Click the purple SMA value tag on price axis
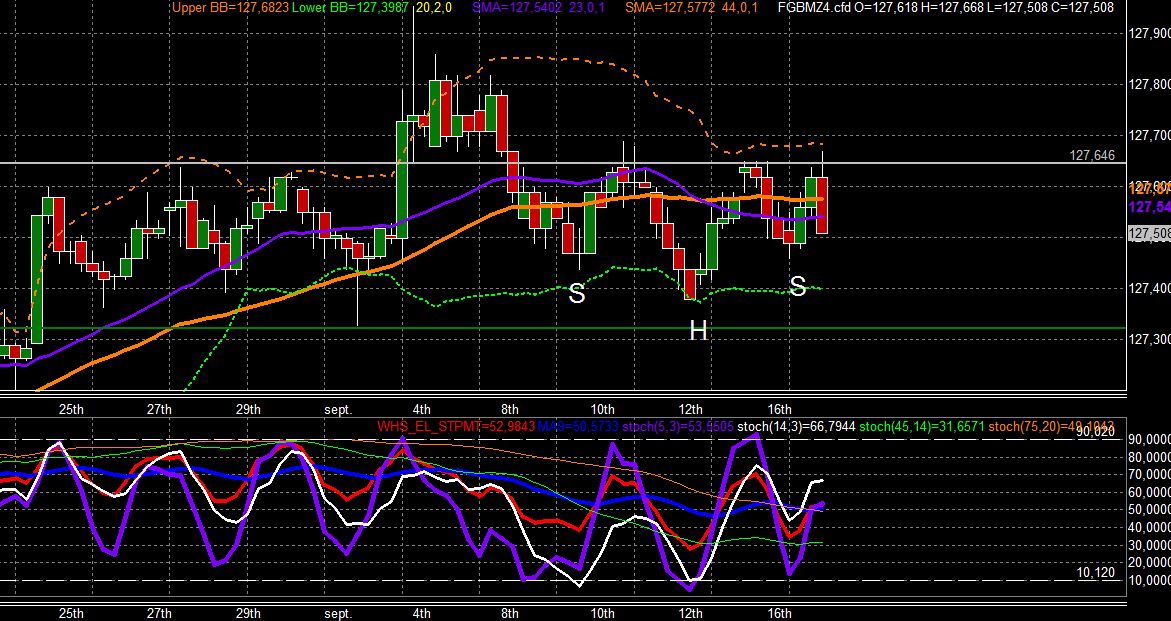 coord(1149,207)
